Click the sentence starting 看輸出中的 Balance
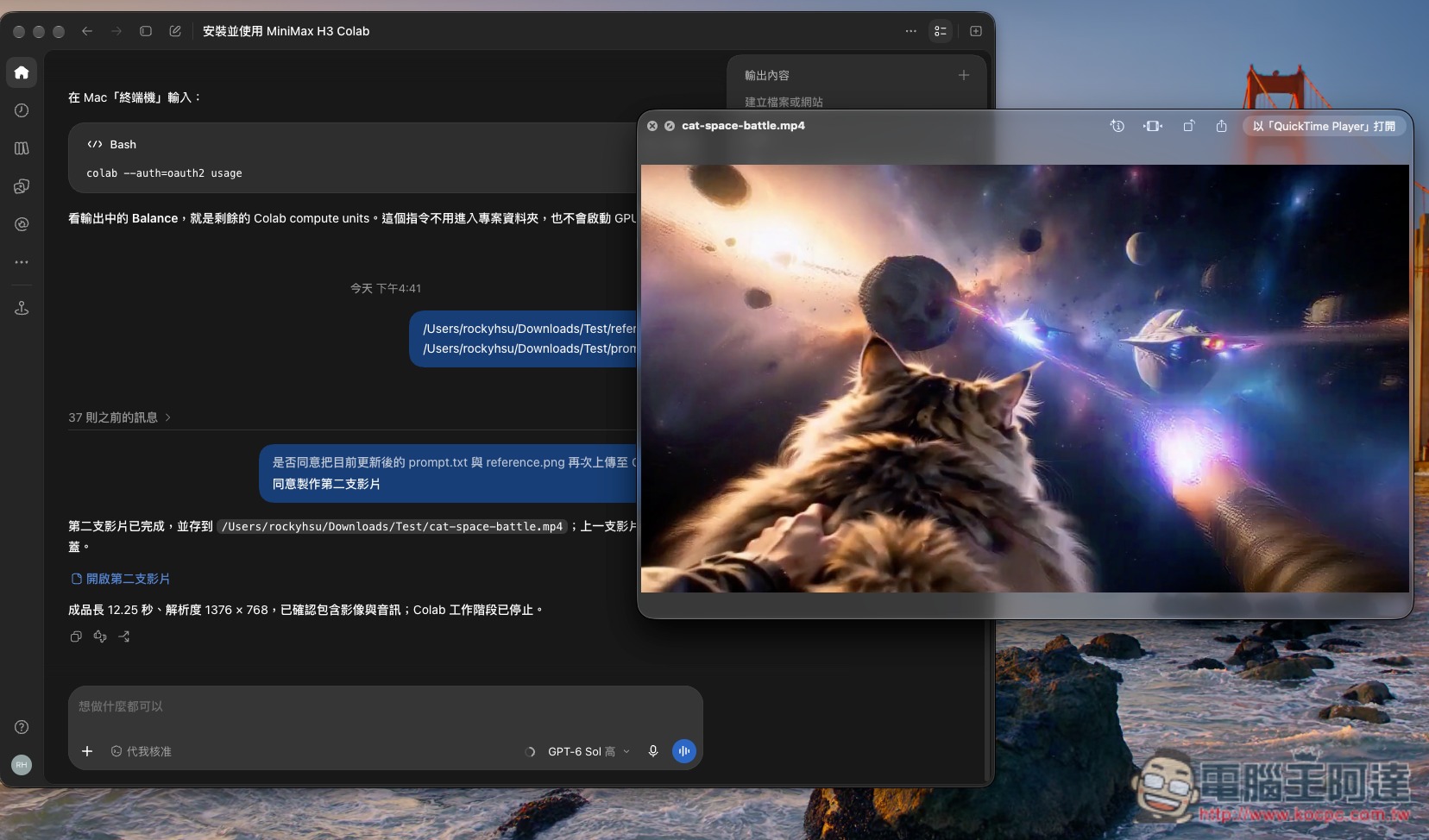The image size is (1429, 840). click(353, 218)
